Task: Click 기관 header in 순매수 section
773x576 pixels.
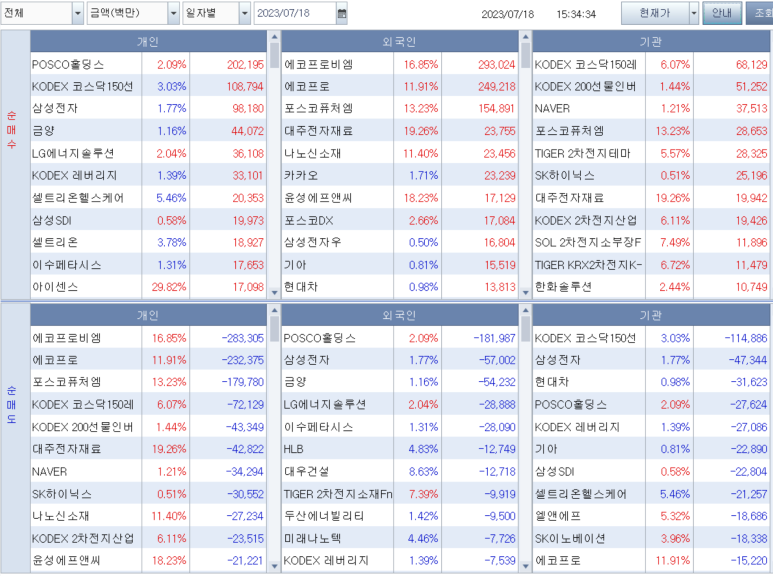Action: point(651,42)
